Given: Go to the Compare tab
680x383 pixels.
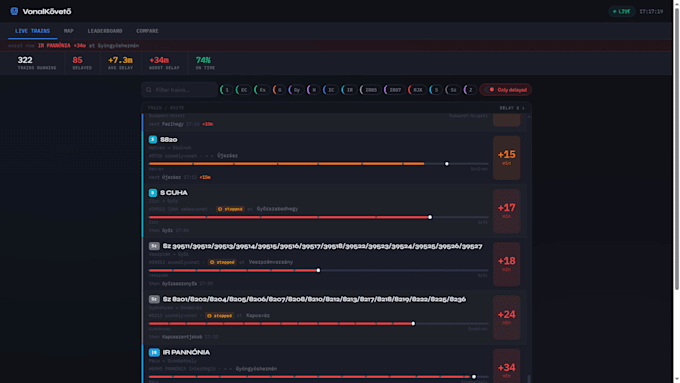Looking at the screenshot, I should tap(147, 31).
